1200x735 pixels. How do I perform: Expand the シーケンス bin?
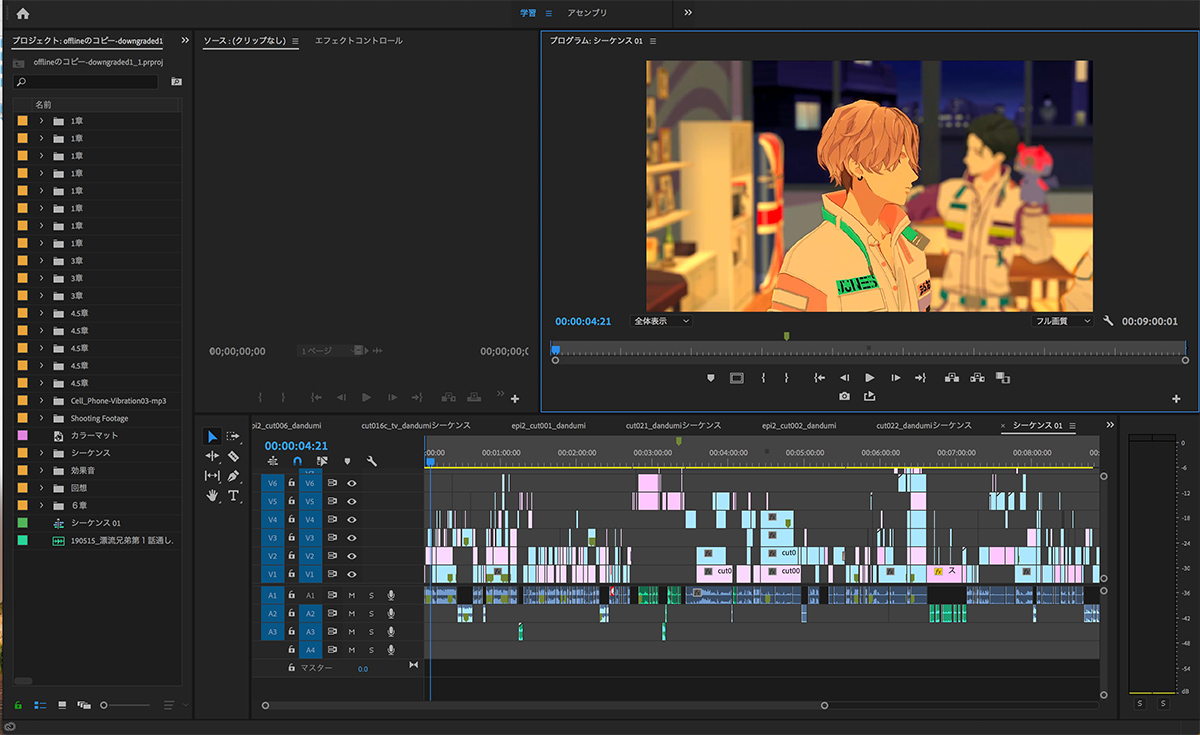pos(42,453)
